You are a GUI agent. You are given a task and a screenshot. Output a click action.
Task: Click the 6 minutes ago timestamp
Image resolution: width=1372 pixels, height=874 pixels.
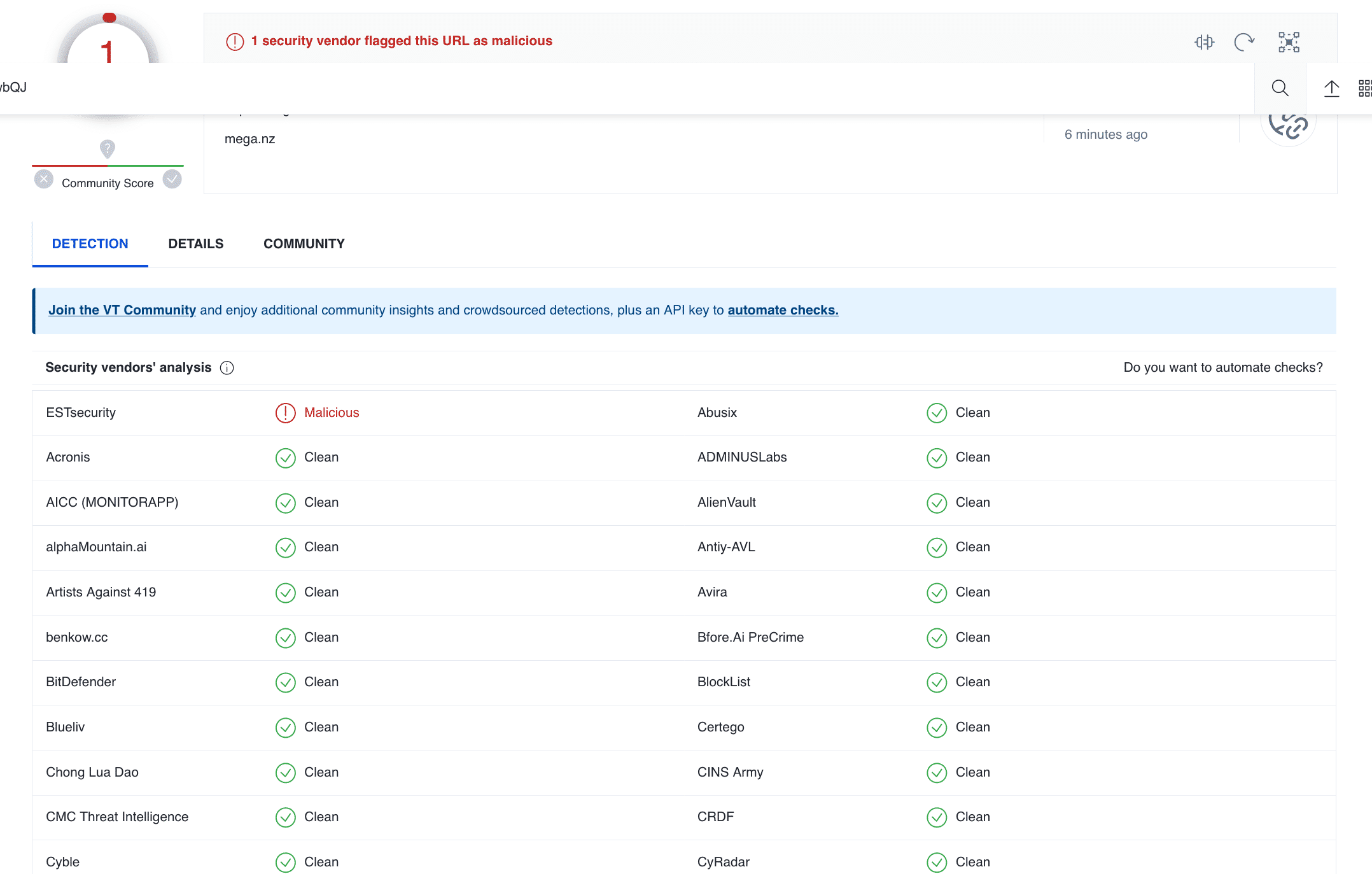(1106, 134)
